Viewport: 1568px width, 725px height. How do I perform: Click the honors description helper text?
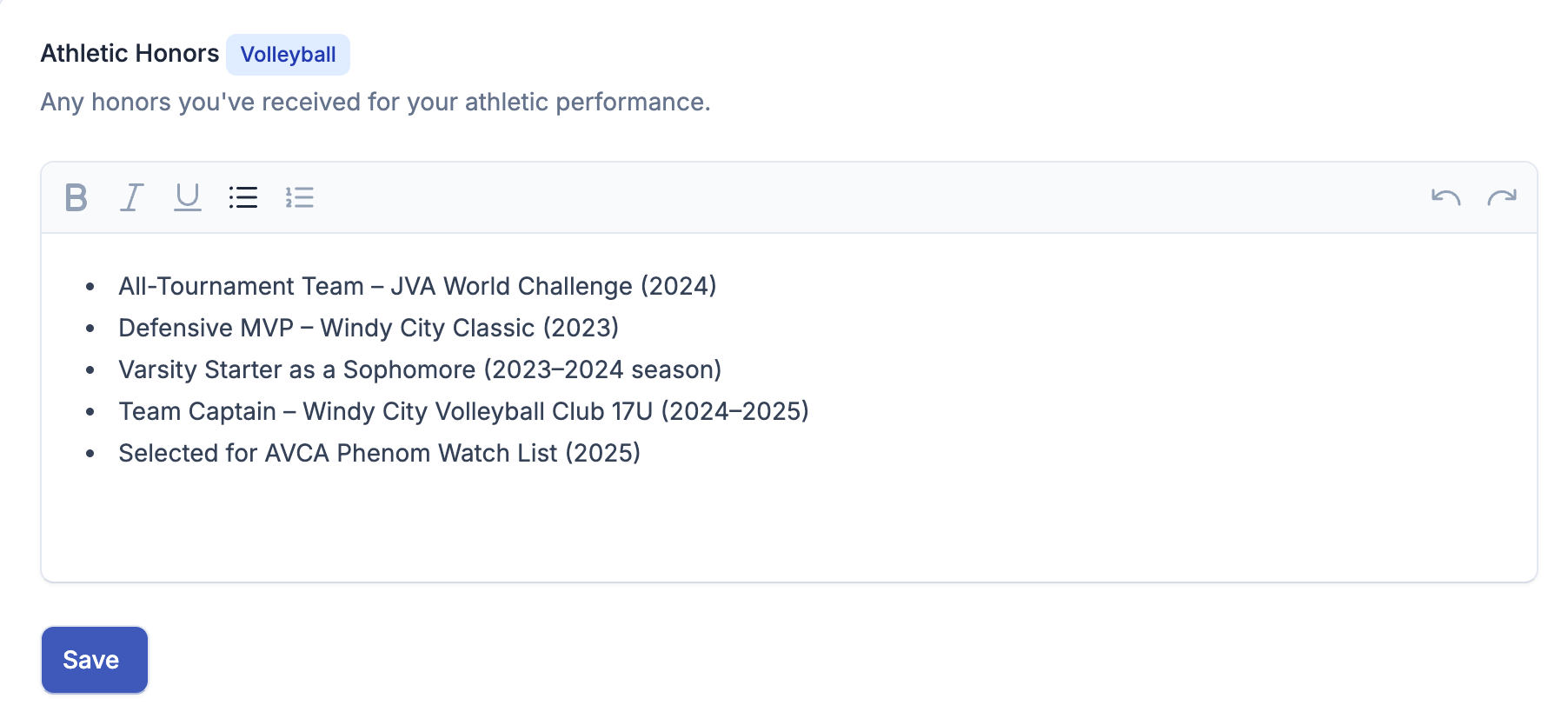click(x=375, y=102)
